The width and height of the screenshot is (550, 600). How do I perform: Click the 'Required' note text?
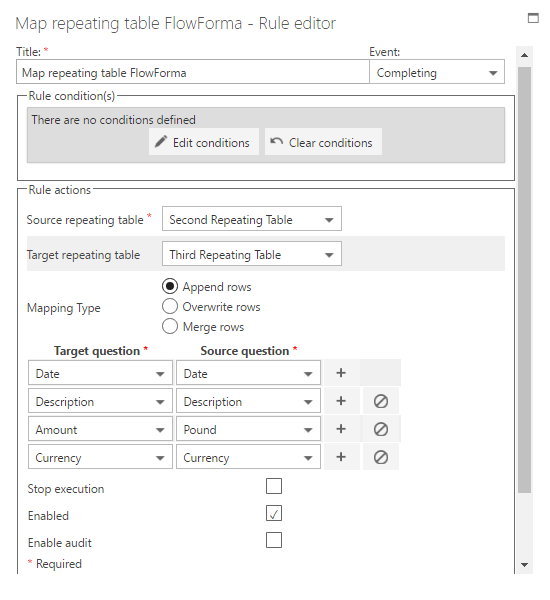59,564
